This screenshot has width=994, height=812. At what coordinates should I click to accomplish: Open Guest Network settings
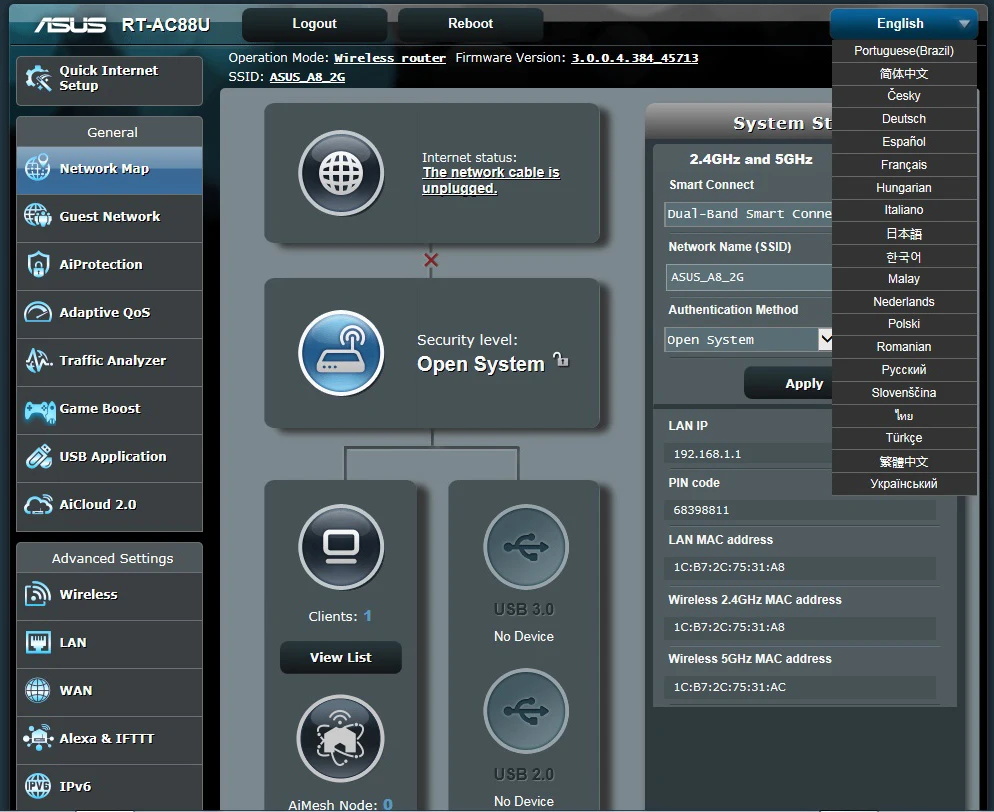[x=109, y=217]
